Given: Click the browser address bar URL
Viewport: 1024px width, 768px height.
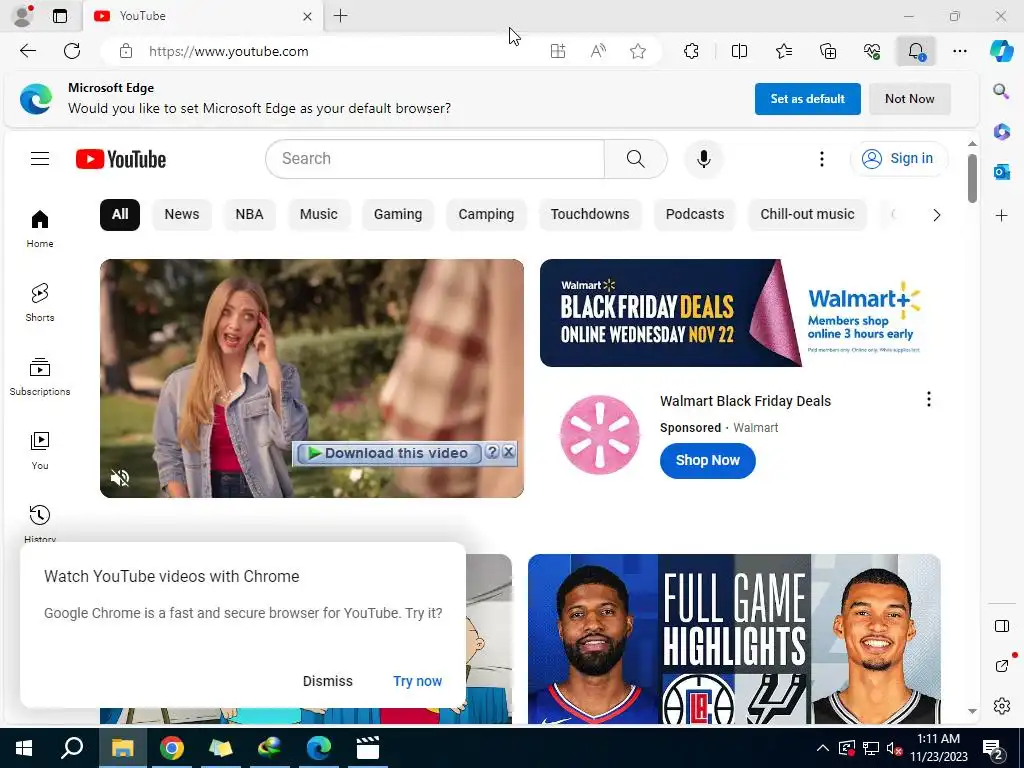Looking at the screenshot, I should pyautogui.click(x=229, y=51).
